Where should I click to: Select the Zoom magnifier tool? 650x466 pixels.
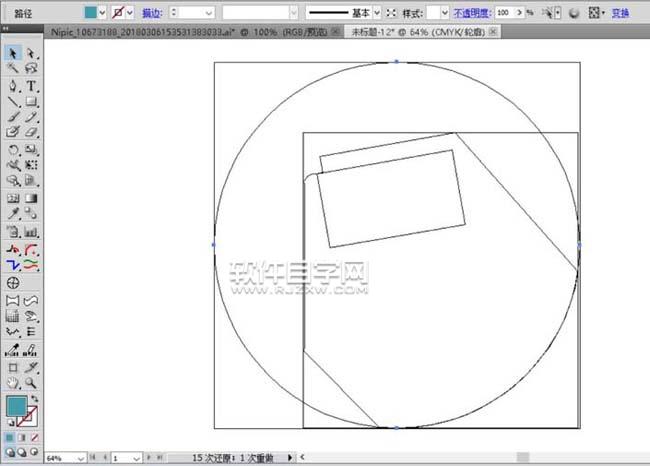(31, 383)
